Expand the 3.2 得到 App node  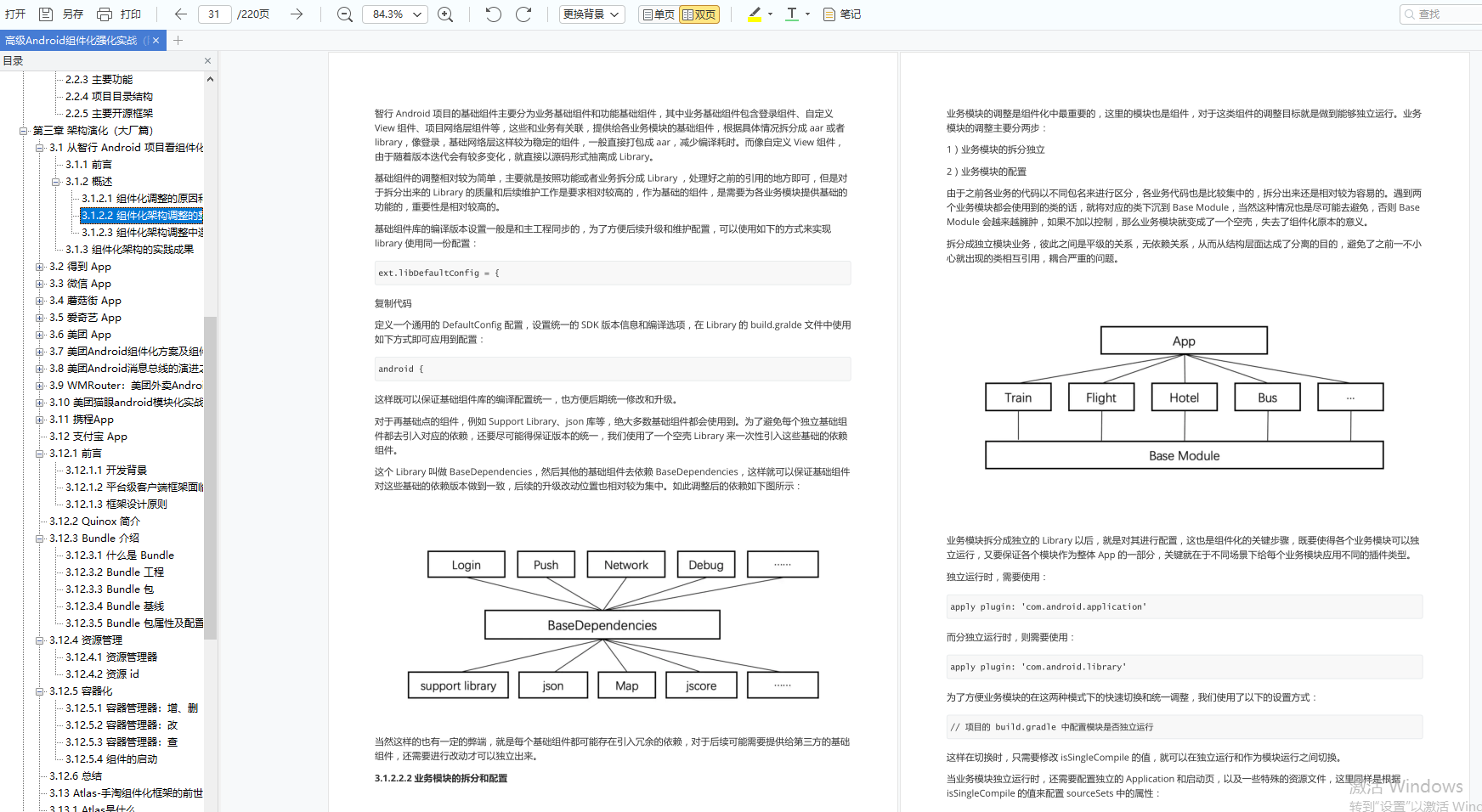pyautogui.click(x=39, y=267)
